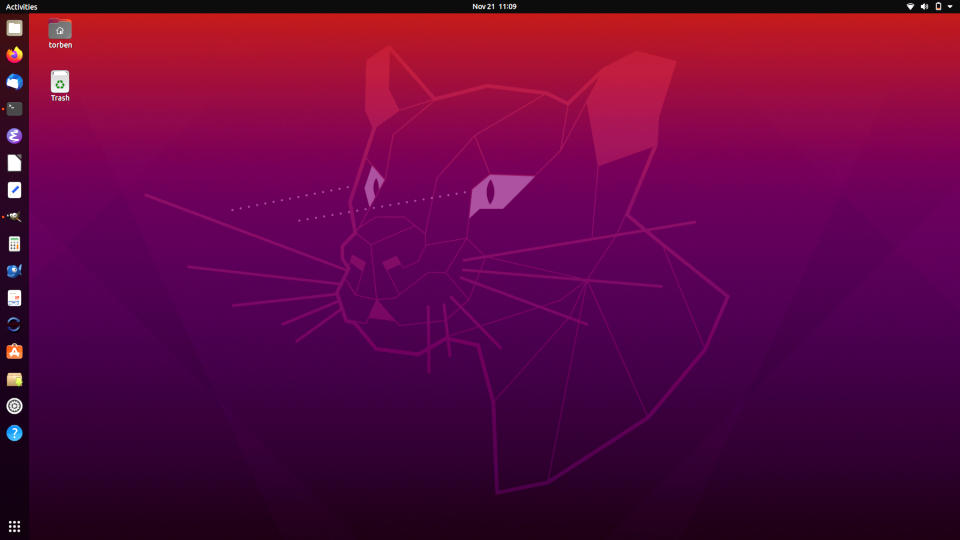
Task: Open the cardboard box package installer icon
Action: [x=14, y=379]
